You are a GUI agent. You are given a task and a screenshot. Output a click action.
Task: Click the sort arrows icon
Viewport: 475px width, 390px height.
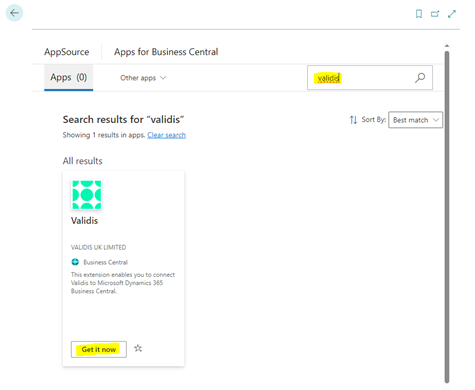point(353,120)
